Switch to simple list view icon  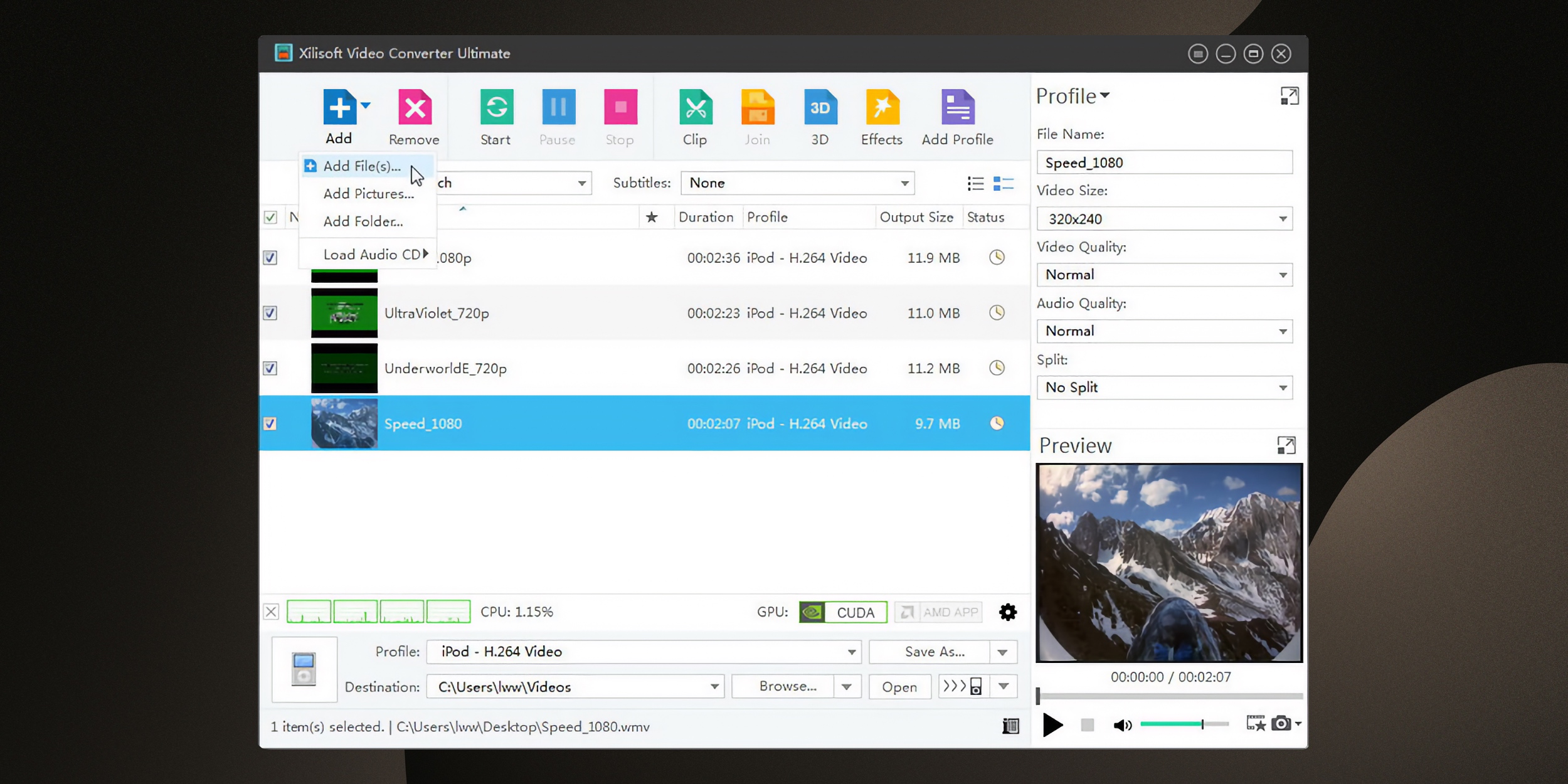(x=975, y=183)
